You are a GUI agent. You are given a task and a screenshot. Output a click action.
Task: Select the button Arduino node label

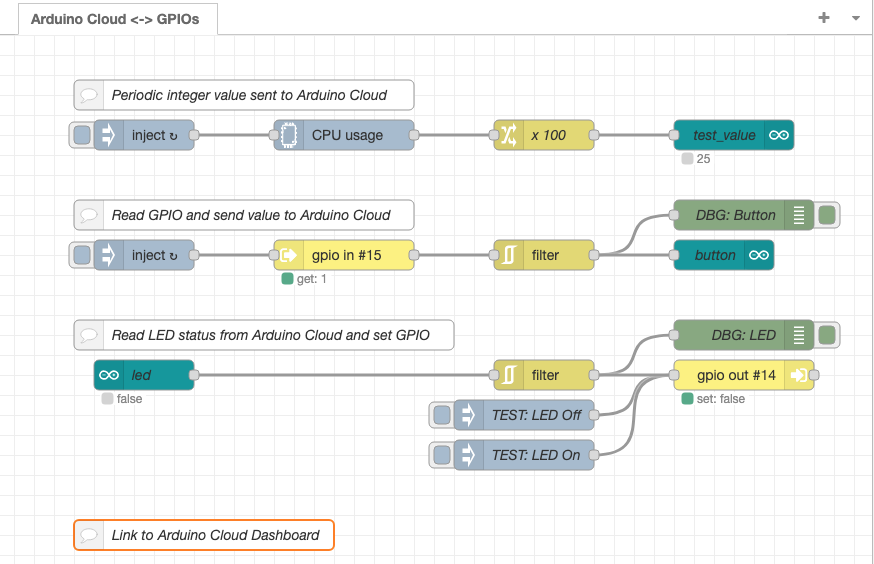click(x=715, y=255)
